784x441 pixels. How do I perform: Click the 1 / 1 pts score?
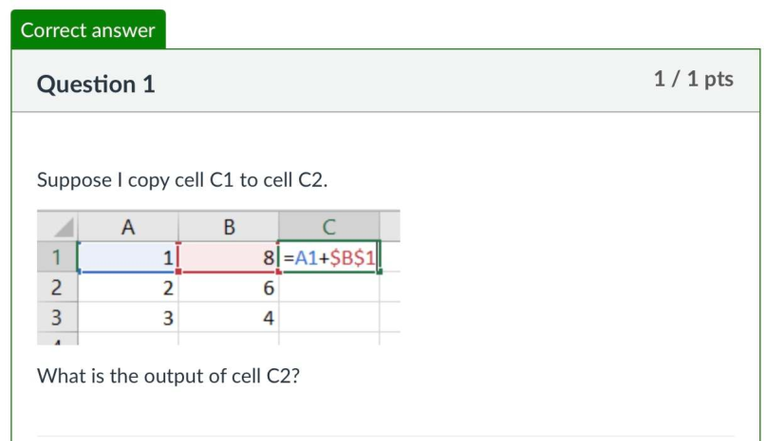click(693, 79)
